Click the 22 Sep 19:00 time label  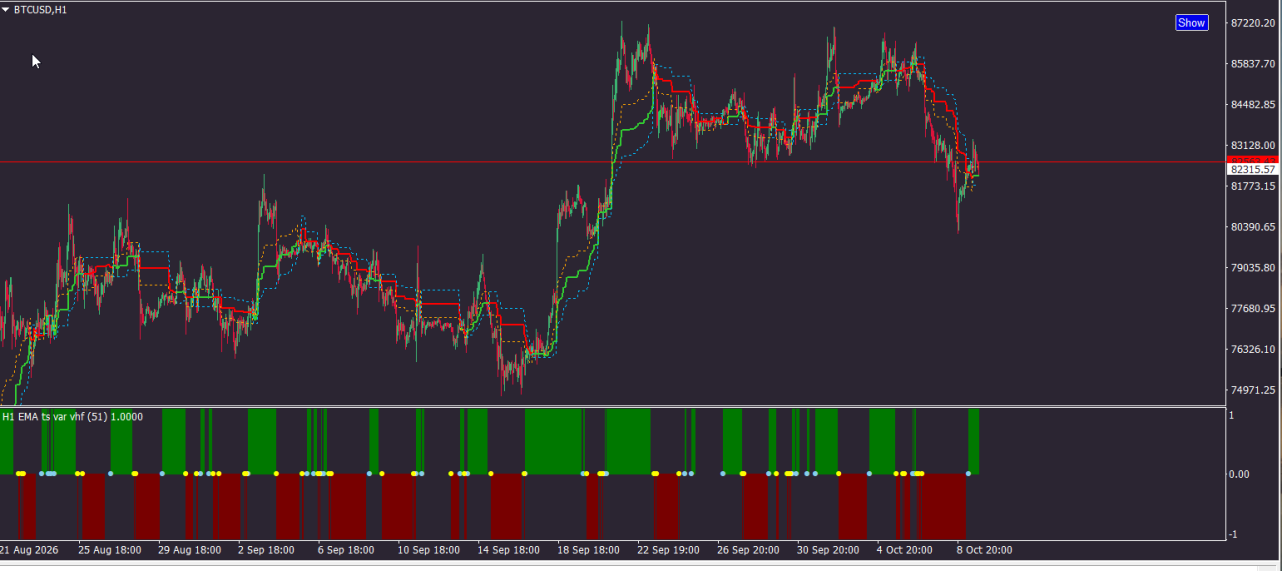pos(669,549)
